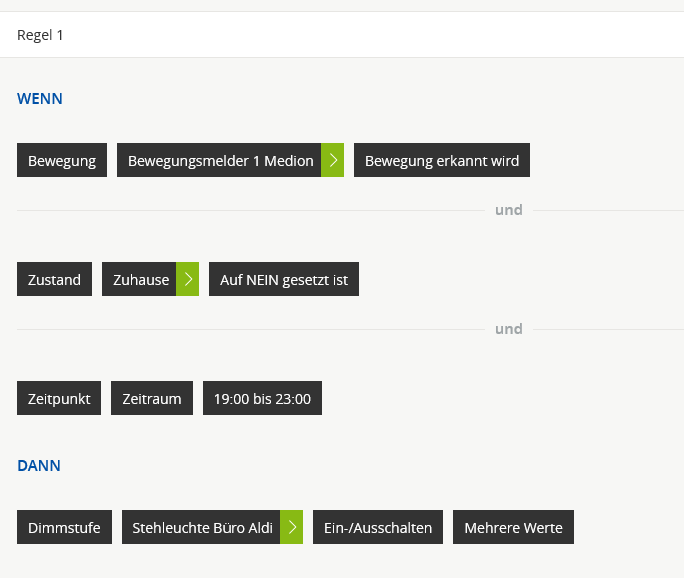Edit the 19:00 bis 23:00 time range

(x=262, y=398)
